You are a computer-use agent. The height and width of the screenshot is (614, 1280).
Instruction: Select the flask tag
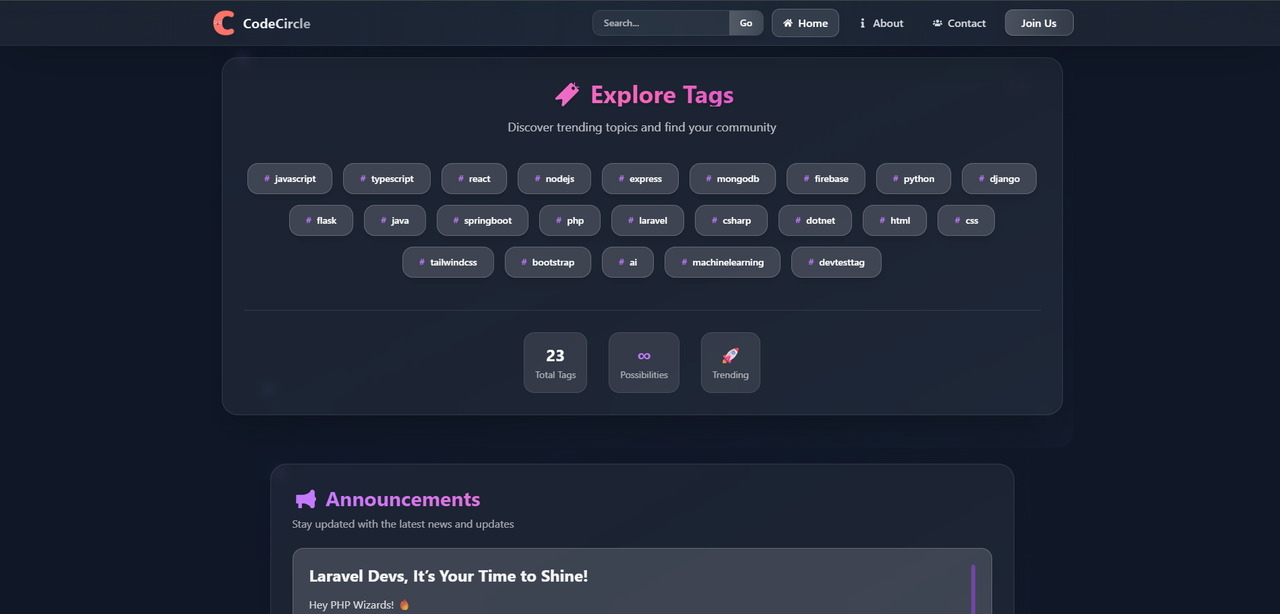click(321, 221)
